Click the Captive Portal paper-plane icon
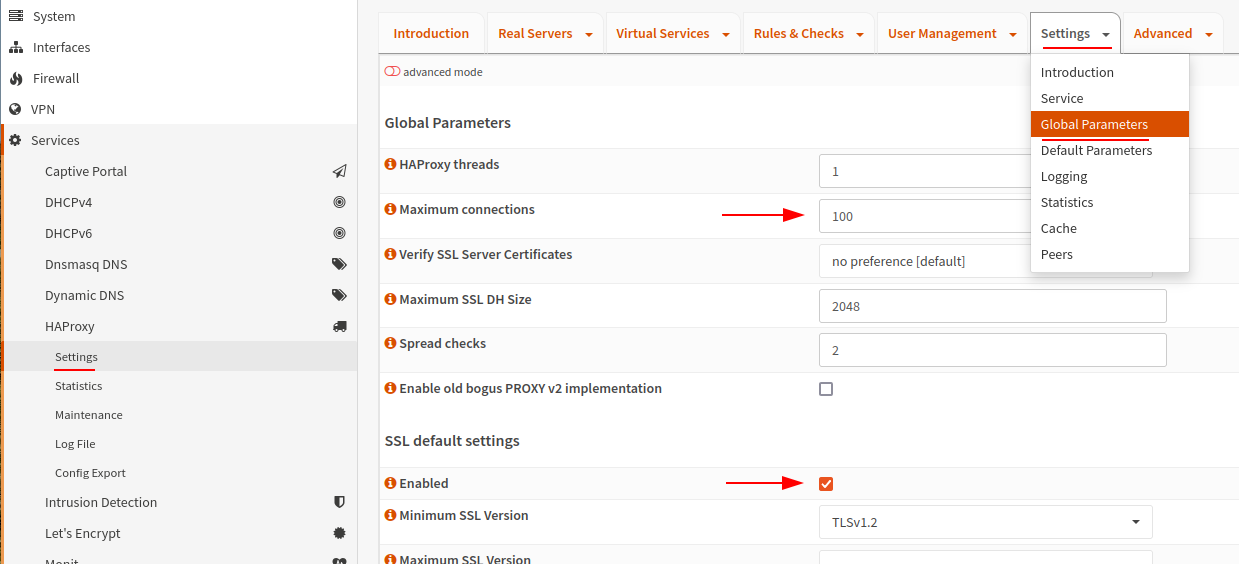1239x564 pixels. tap(340, 171)
